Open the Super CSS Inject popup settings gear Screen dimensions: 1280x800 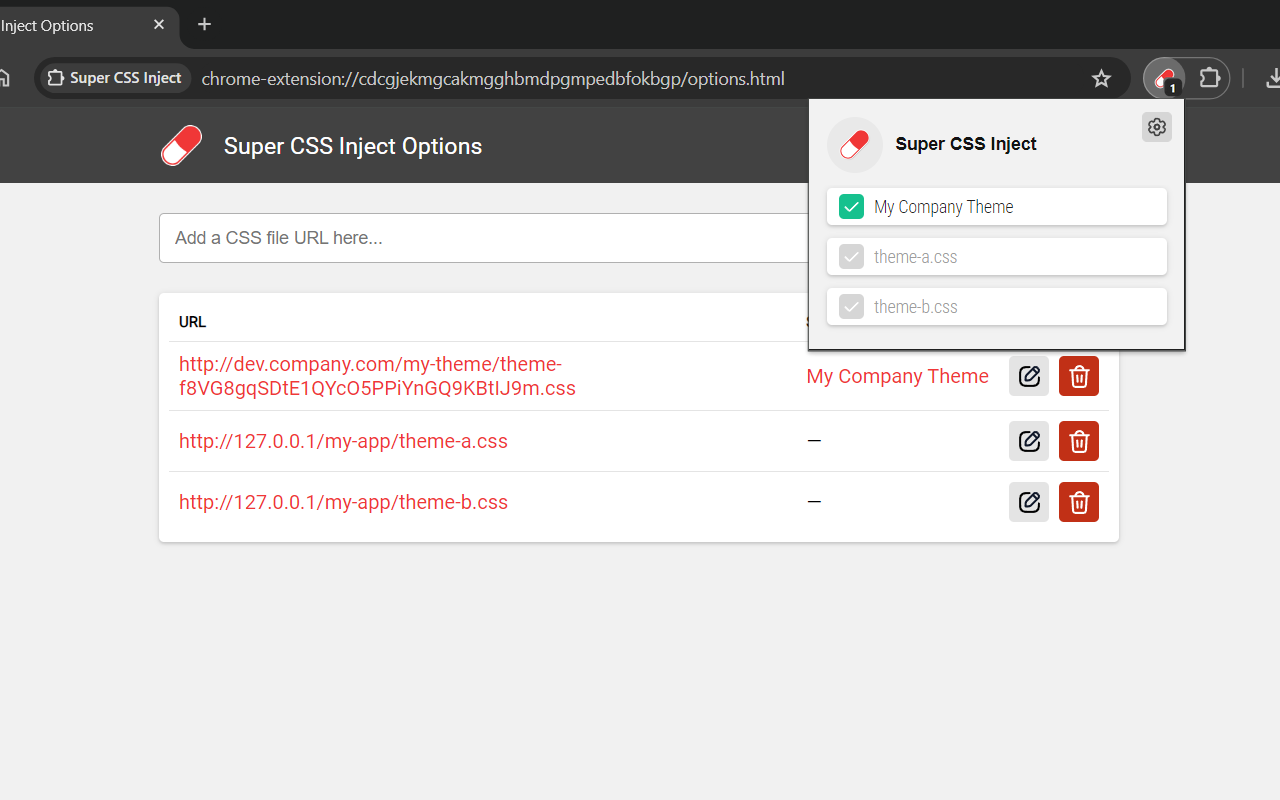point(1157,127)
